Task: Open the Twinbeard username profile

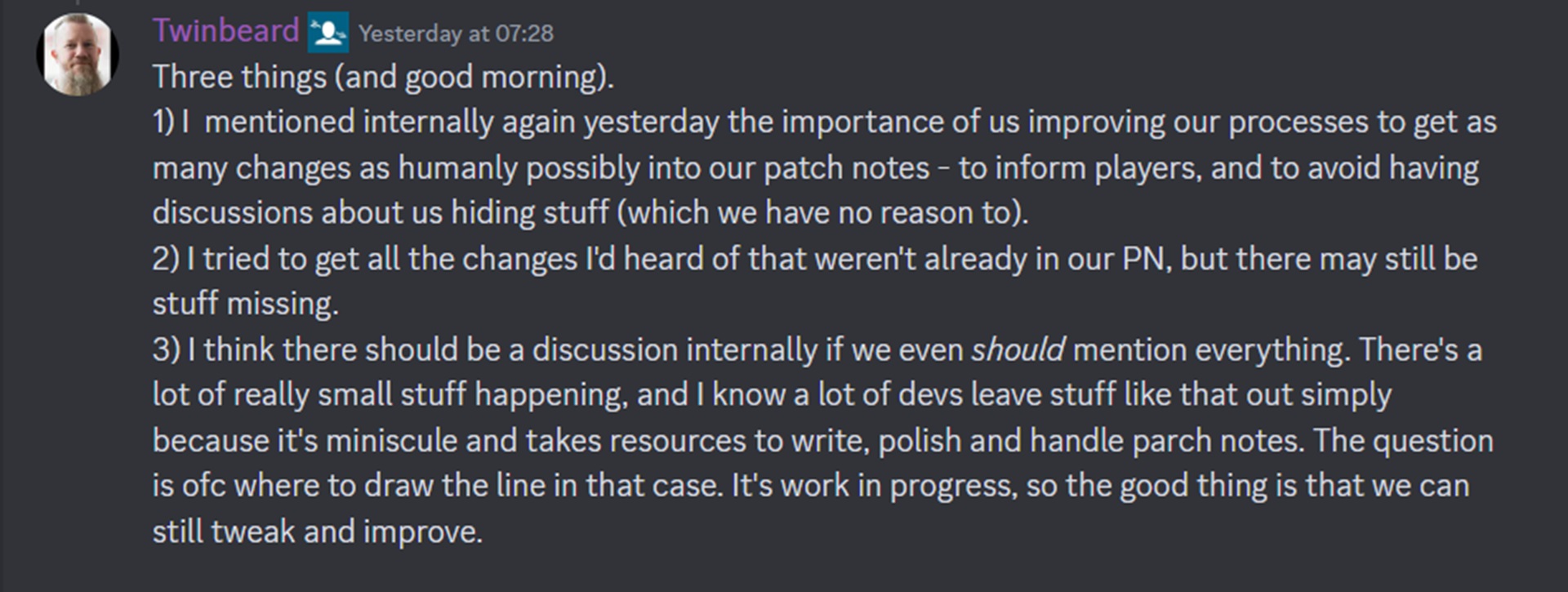Action: point(226,31)
